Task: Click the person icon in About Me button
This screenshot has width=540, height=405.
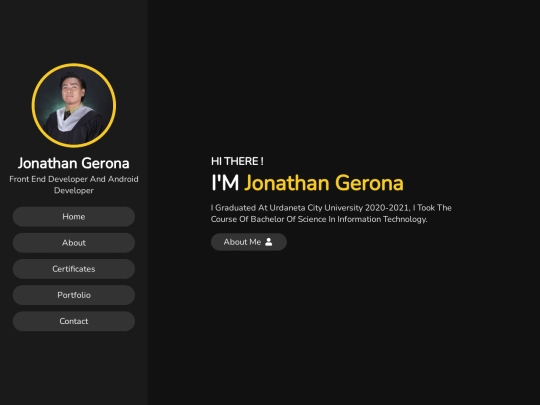Action: [269, 242]
